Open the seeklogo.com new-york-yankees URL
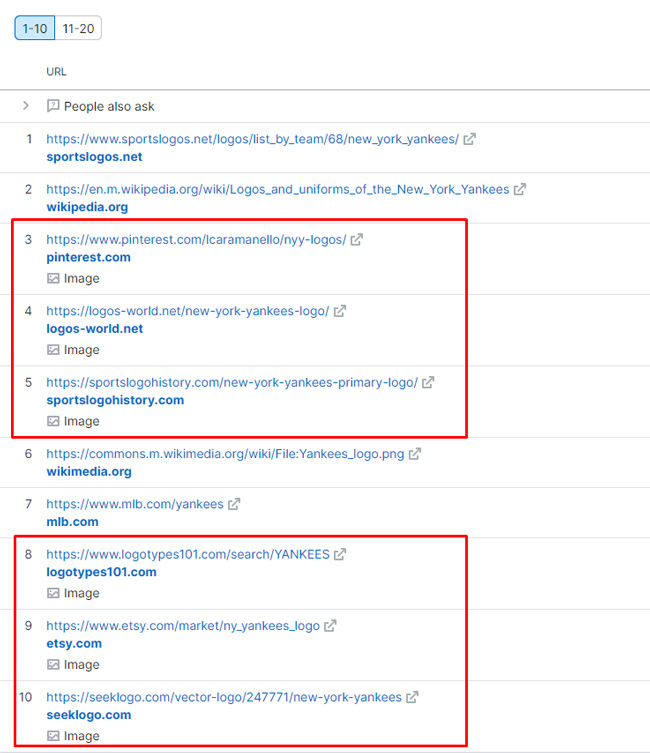The width and height of the screenshot is (650, 753). [224, 697]
